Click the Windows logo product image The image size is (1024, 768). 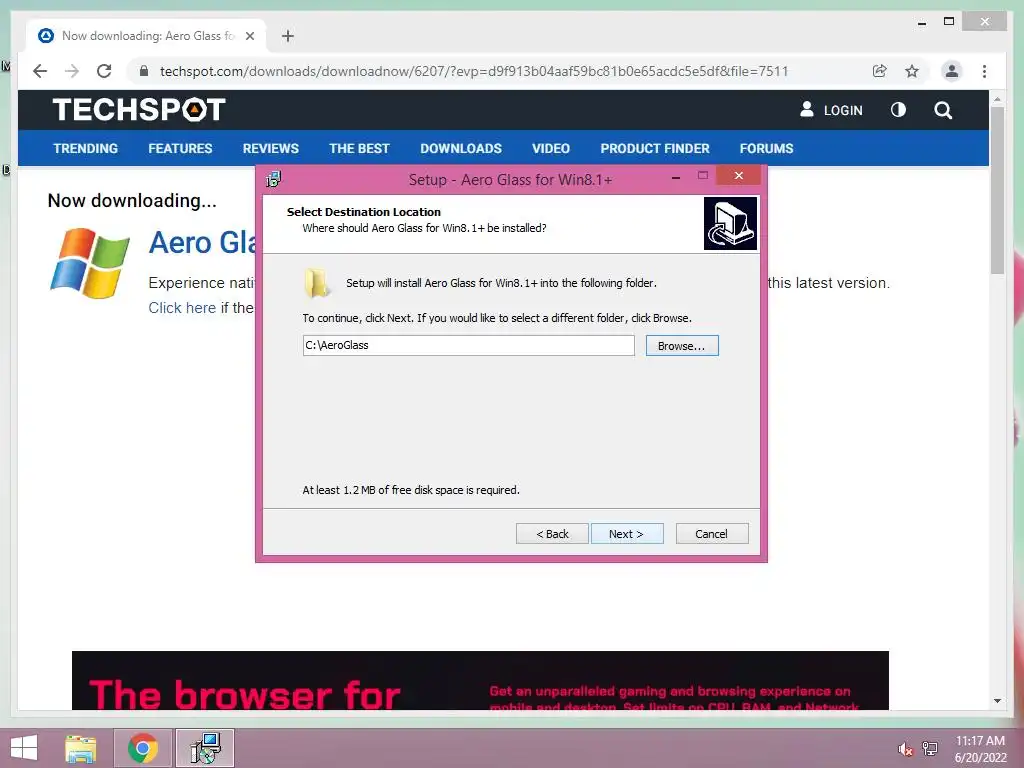[x=89, y=263]
